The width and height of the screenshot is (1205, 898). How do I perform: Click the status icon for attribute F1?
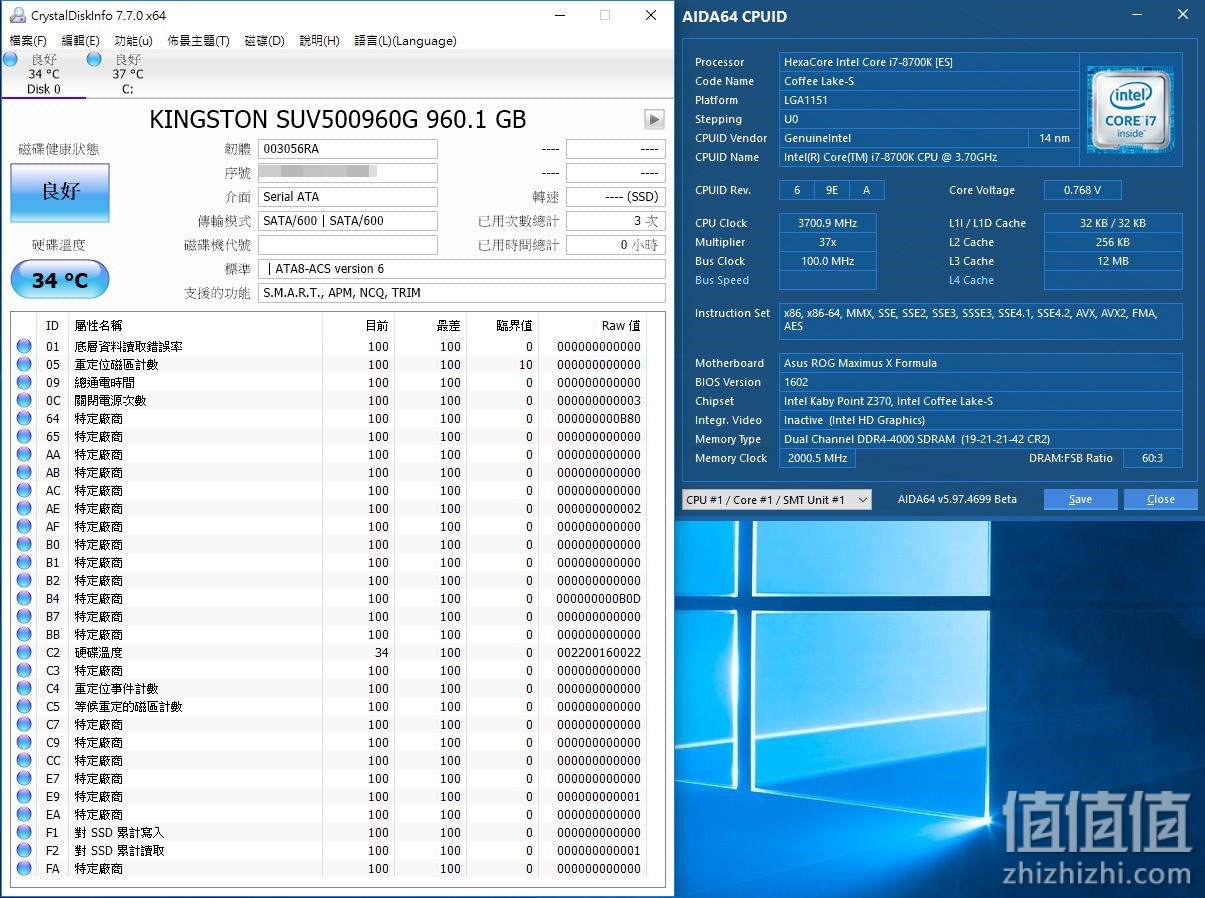pos(24,832)
